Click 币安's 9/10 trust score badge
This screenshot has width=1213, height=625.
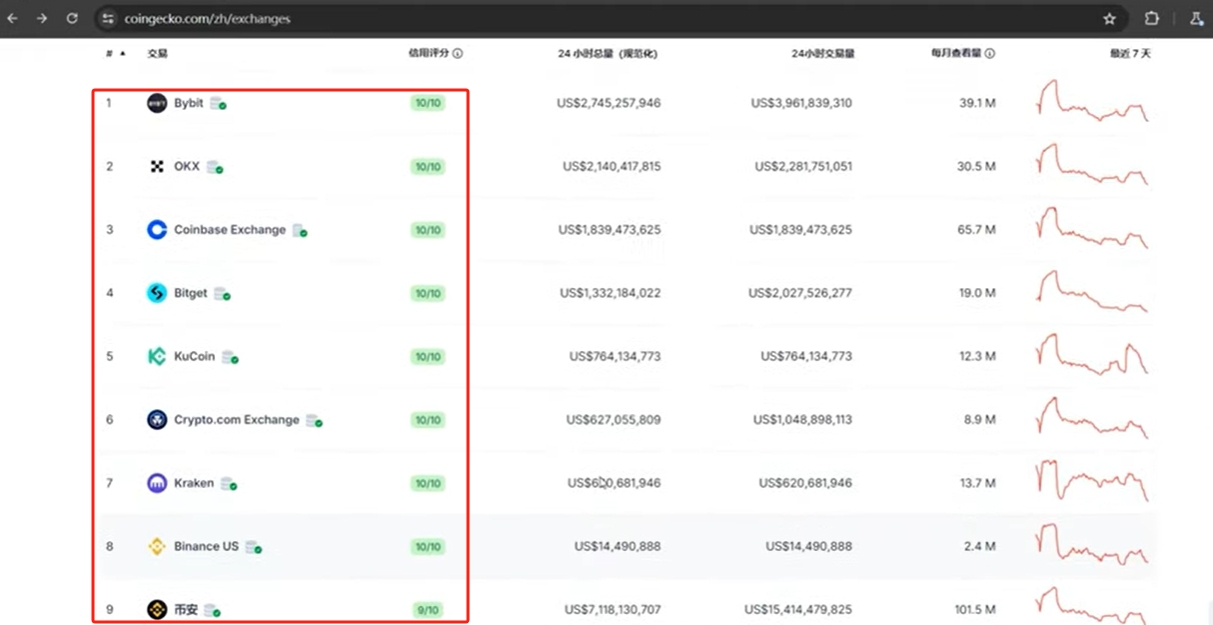click(428, 610)
